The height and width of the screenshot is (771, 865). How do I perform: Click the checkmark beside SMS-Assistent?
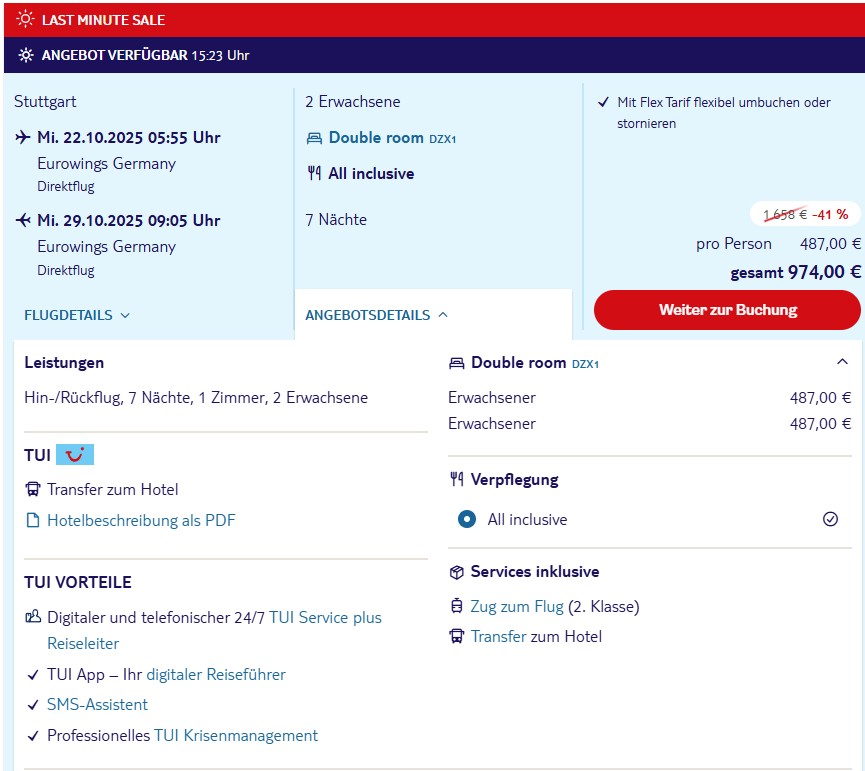point(33,704)
